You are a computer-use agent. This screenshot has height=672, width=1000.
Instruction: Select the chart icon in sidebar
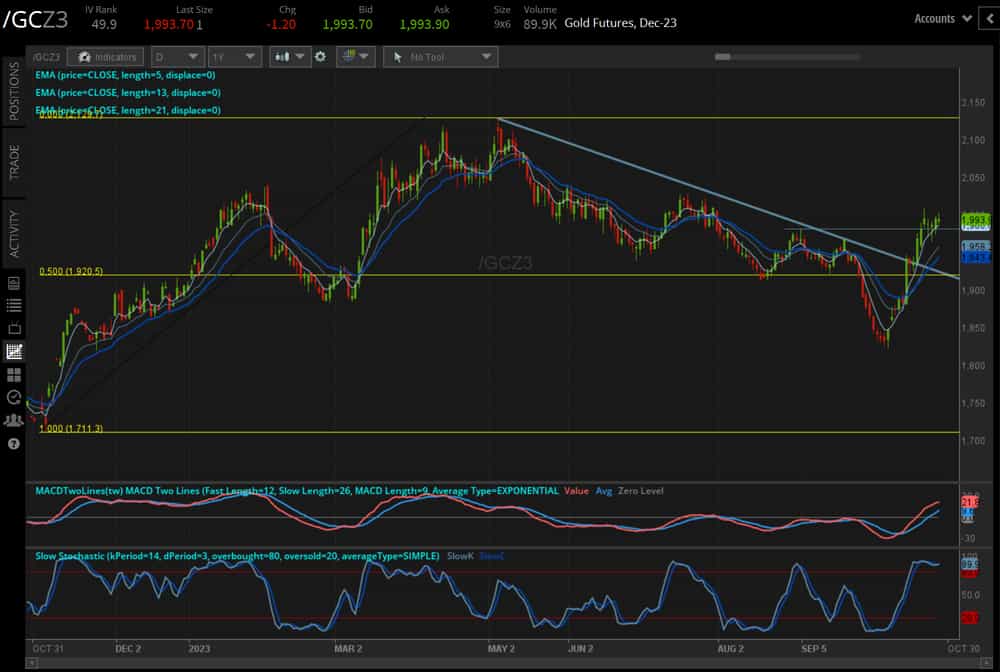pyautogui.click(x=14, y=352)
